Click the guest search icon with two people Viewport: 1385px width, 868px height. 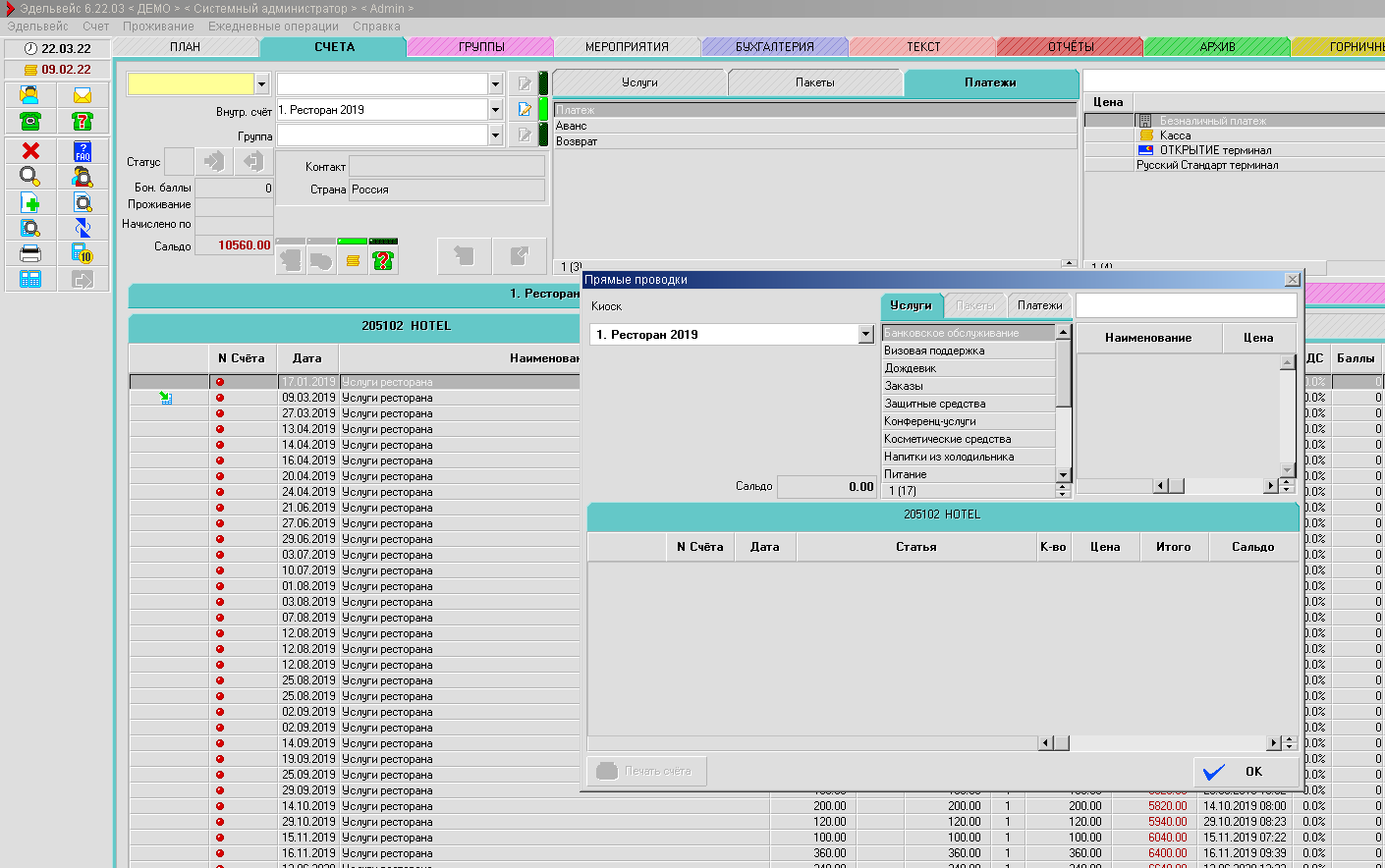[x=83, y=177]
